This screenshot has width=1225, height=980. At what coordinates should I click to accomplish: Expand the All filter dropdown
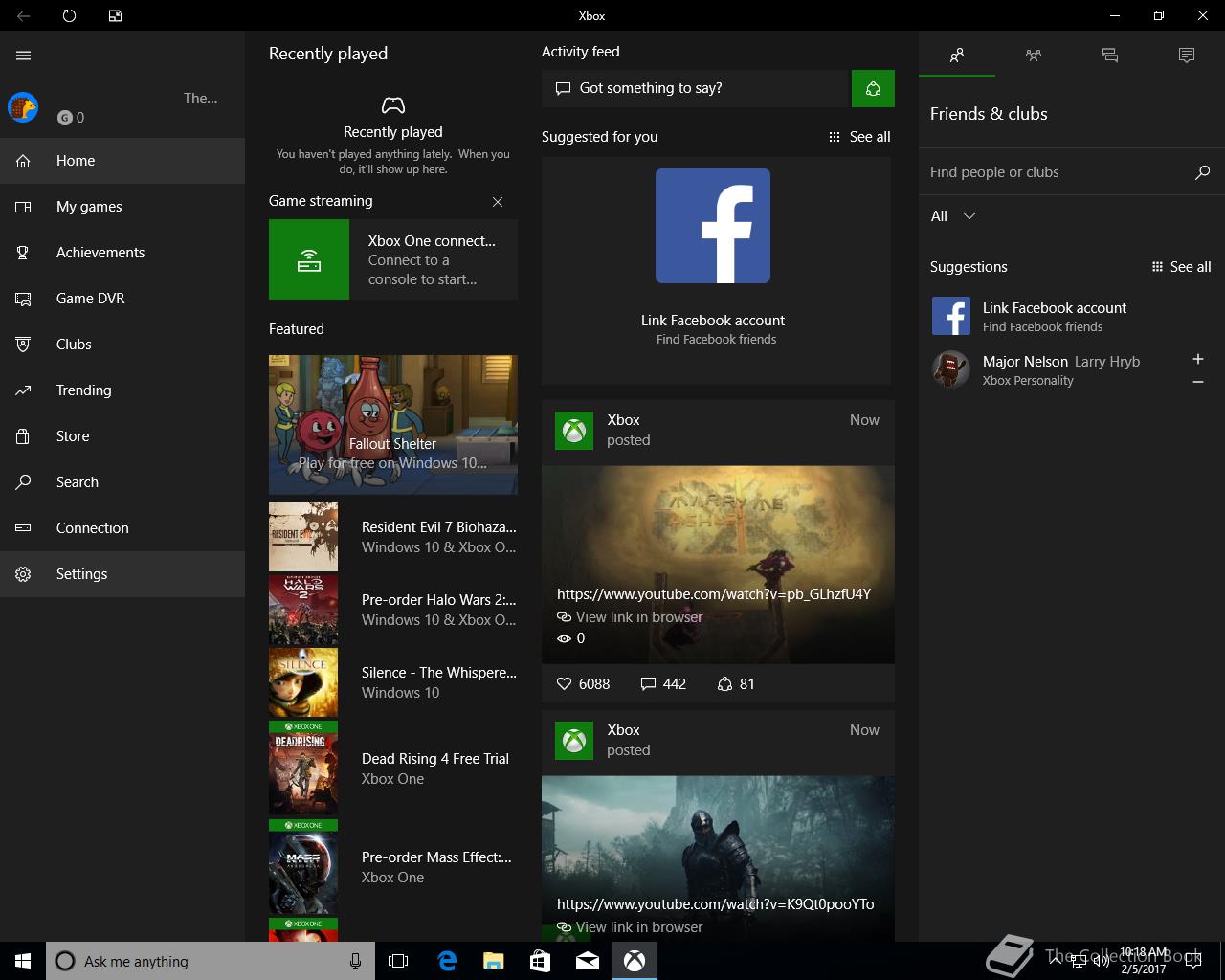[953, 216]
